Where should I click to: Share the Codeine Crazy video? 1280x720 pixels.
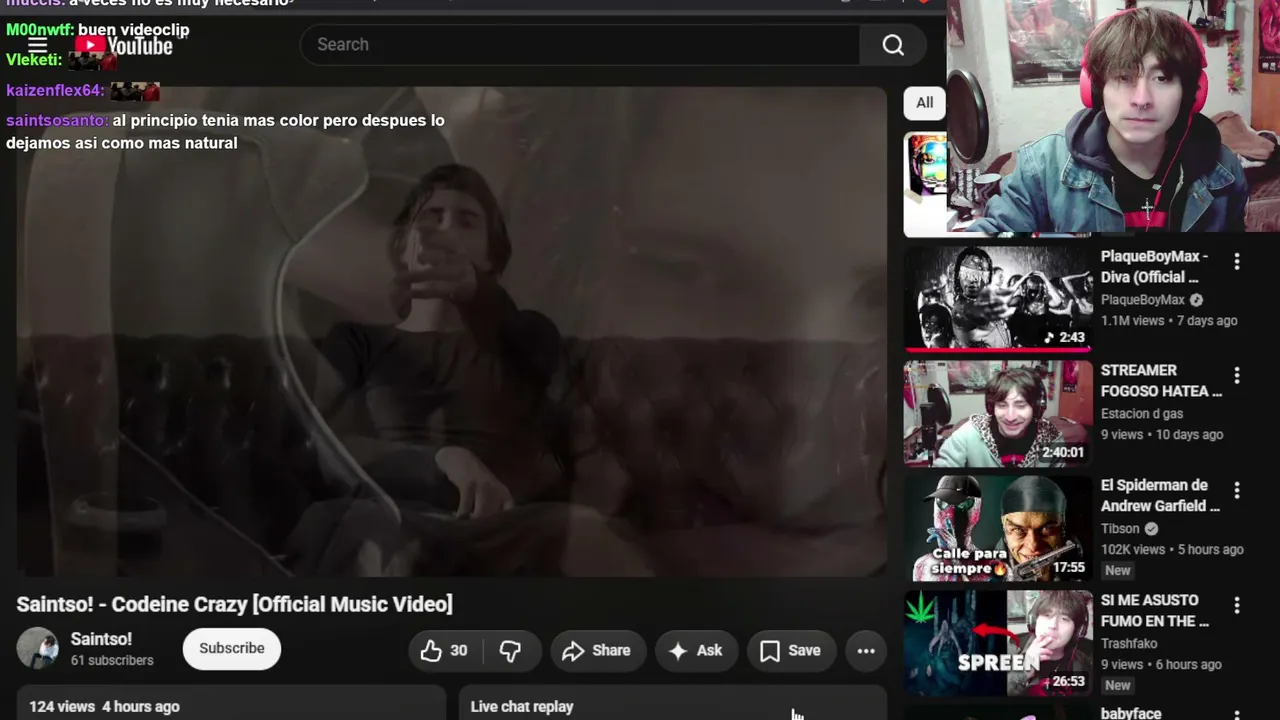pos(597,651)
